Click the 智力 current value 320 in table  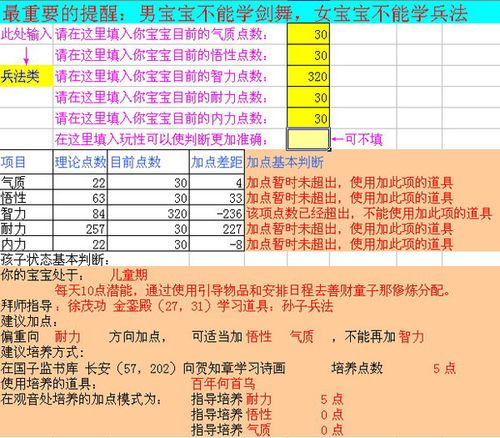pyautogui.click(x=148, y=213)
